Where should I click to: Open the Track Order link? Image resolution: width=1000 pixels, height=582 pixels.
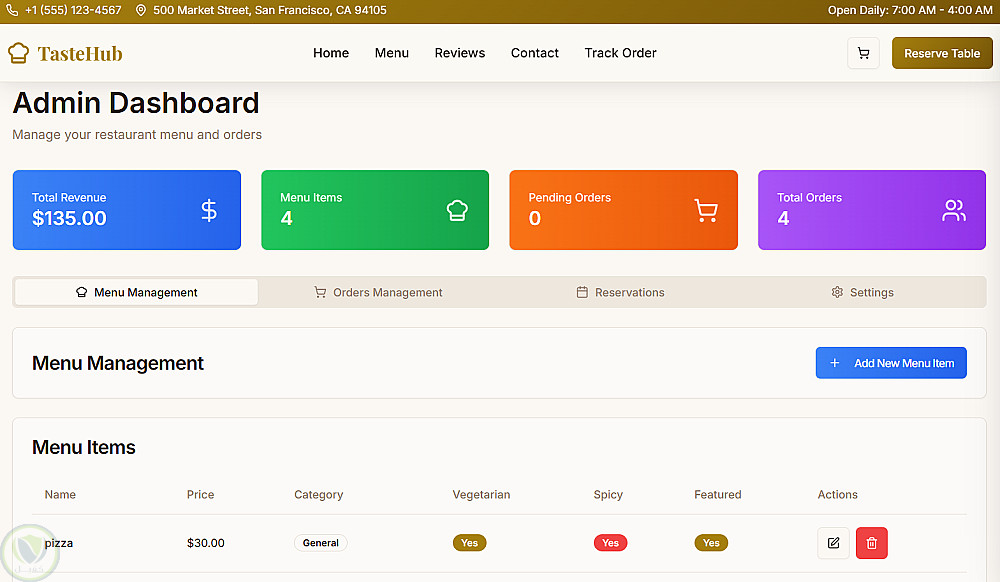pyautogui.click(x=620, y=53)
